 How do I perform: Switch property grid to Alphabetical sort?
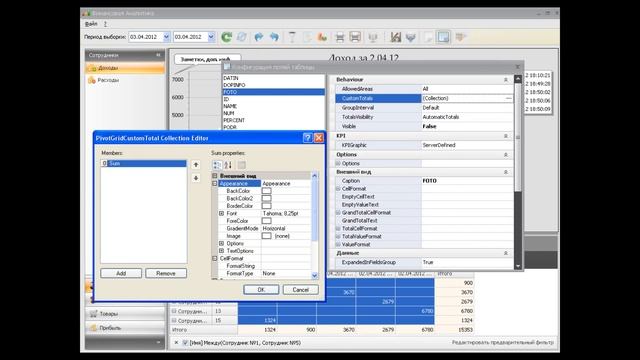[228, 165]
